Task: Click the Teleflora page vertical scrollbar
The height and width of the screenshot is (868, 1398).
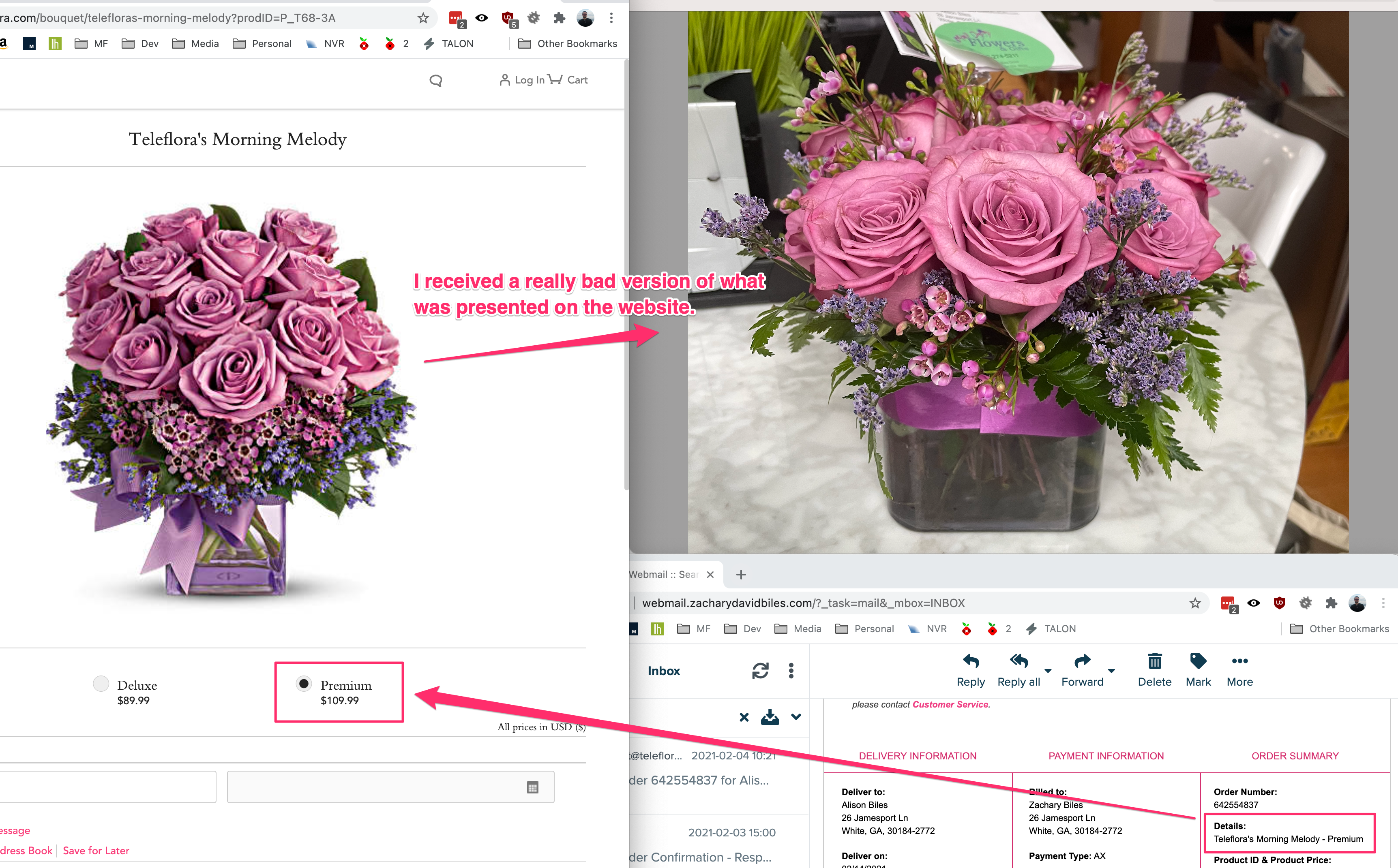Action: click(626, 276)
